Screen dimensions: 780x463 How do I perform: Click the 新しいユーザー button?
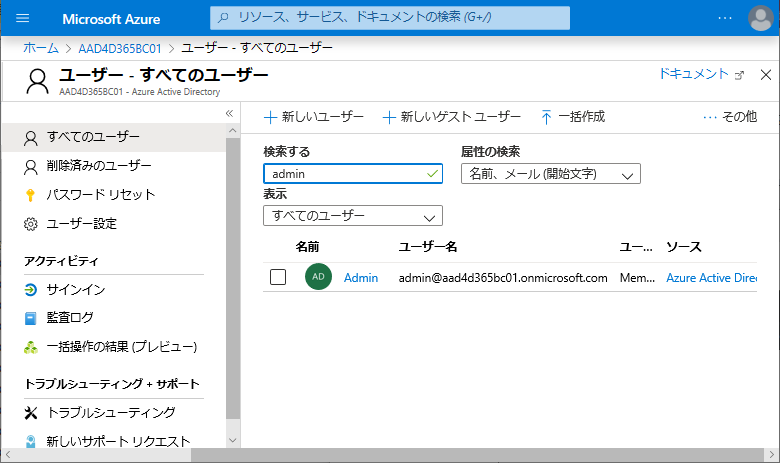pyautogui.click(x=314, y=117)
